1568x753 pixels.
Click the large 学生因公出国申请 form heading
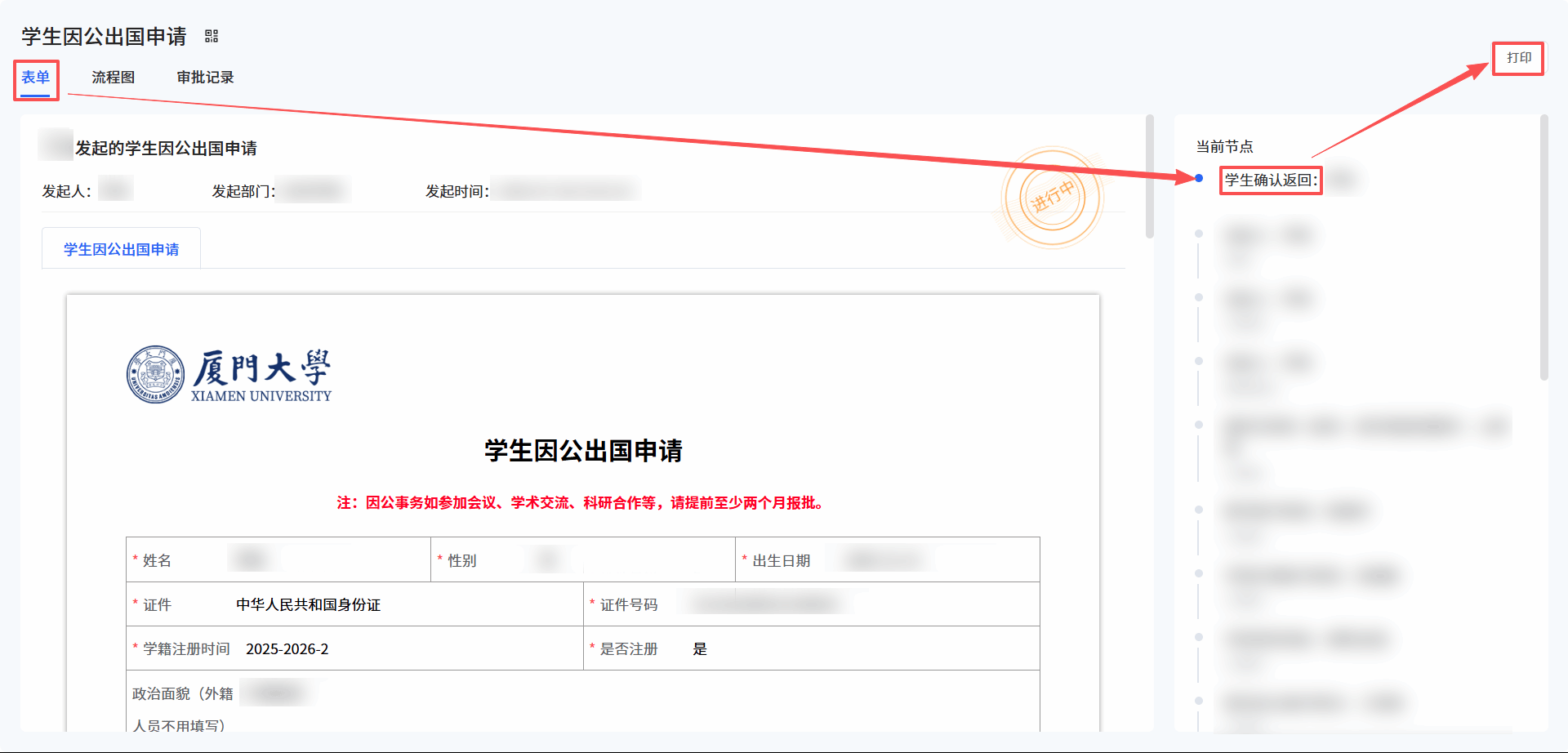pos(583,451)
